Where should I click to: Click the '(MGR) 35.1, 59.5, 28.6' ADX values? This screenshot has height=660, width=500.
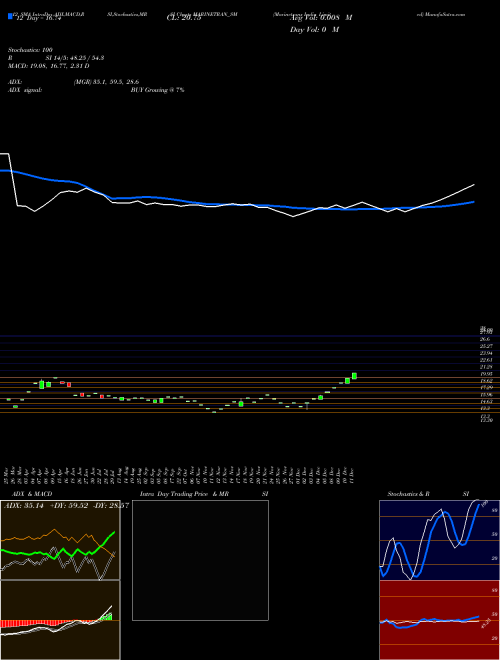tap(106, 82)
